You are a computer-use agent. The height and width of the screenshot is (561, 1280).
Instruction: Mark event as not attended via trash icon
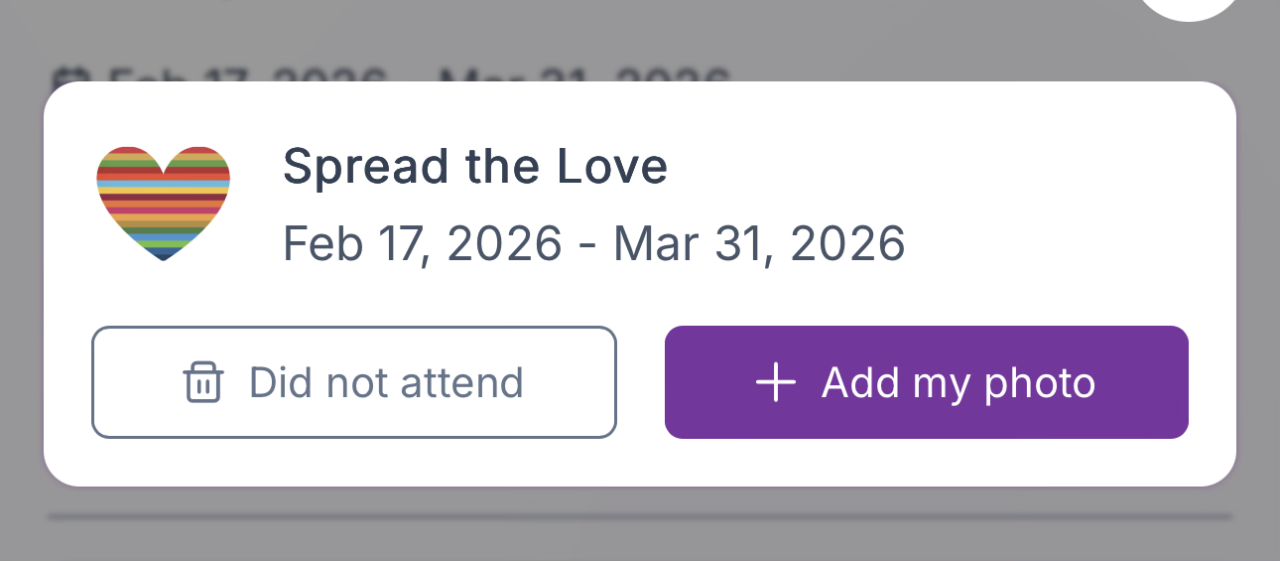[x=203, y=383]
